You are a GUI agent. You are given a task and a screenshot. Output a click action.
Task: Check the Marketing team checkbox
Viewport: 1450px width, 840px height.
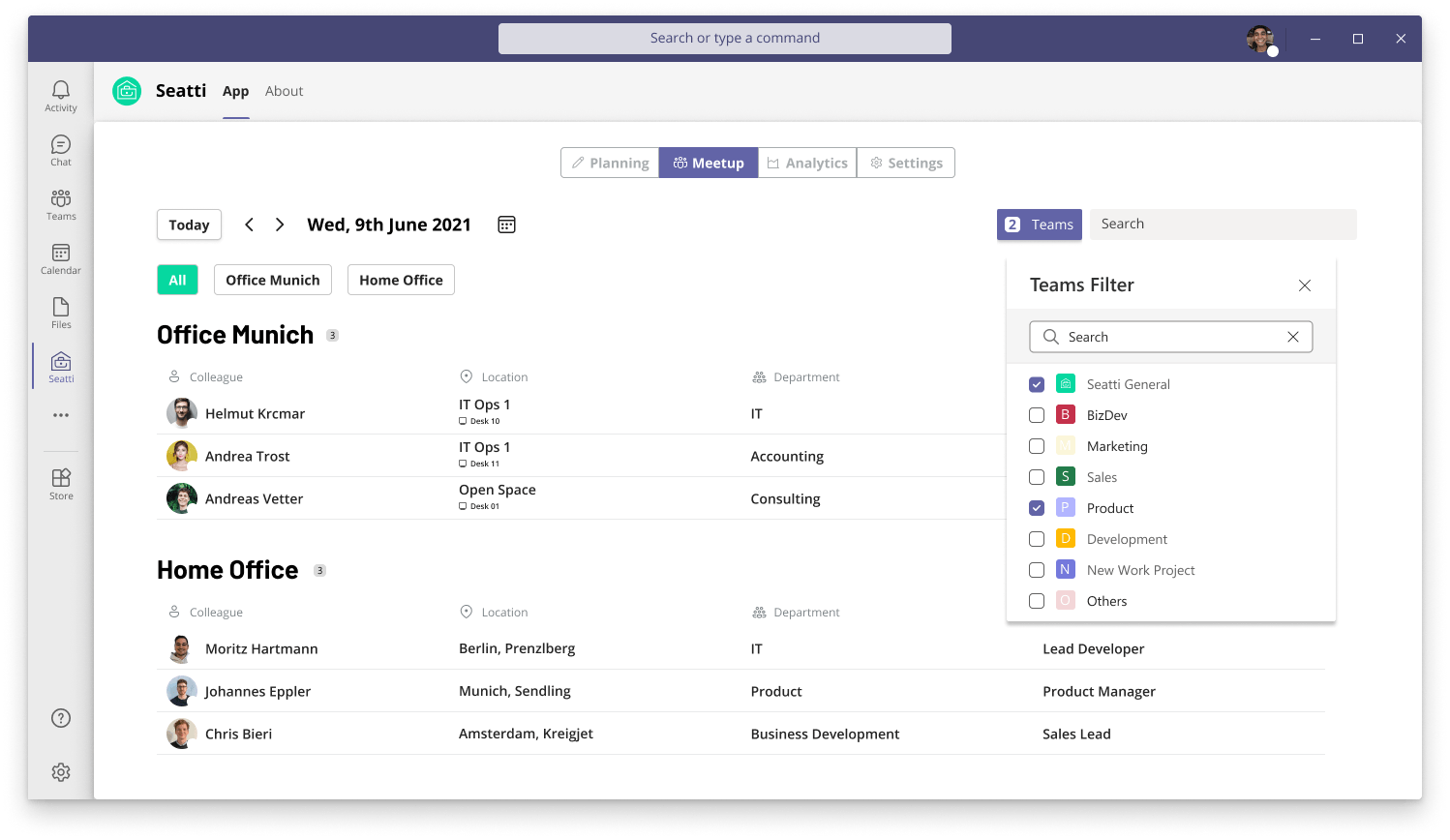pyautogui.click(x=1037, y=446)
